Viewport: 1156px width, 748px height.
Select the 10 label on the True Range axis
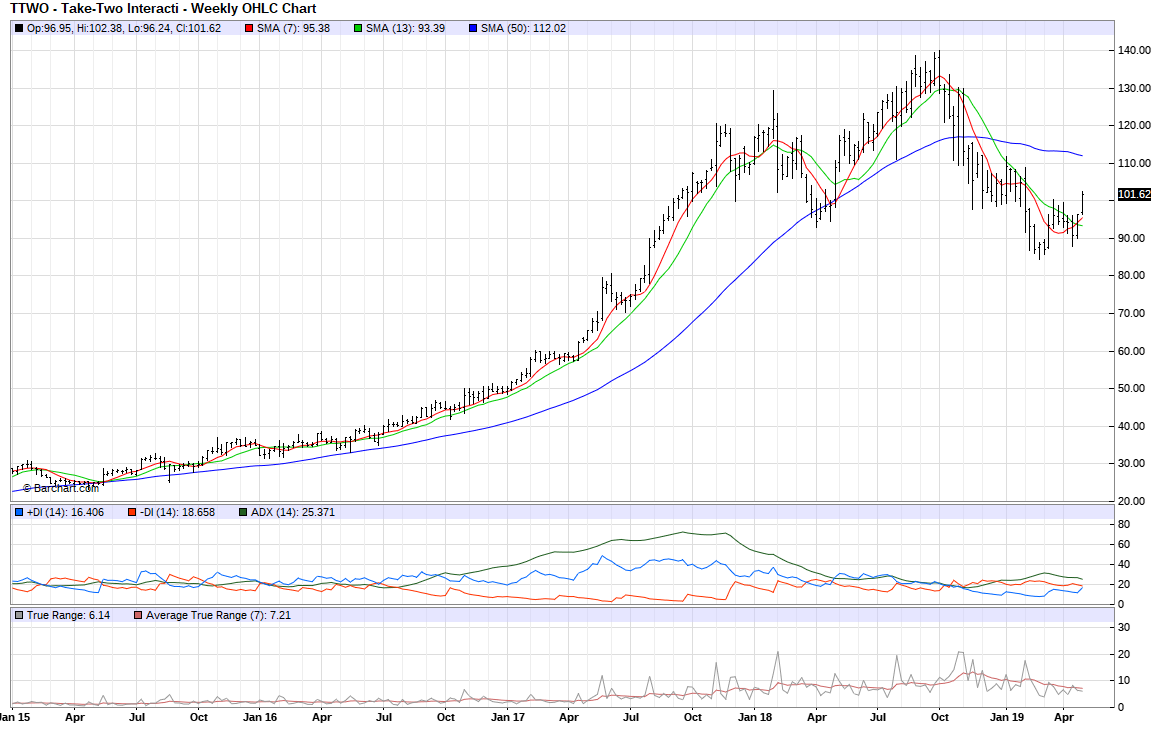(x=1124, y=681)
